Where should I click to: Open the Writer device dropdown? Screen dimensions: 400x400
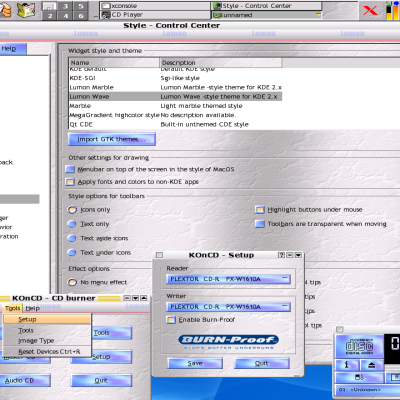pos(228,307)
